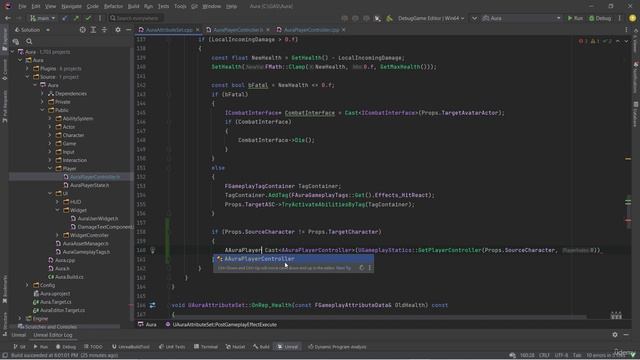Expand the Plugins folder
Image resolution: width=640 pixels, height=360 pixels.
pyautogui.click(x=27, y=69)
